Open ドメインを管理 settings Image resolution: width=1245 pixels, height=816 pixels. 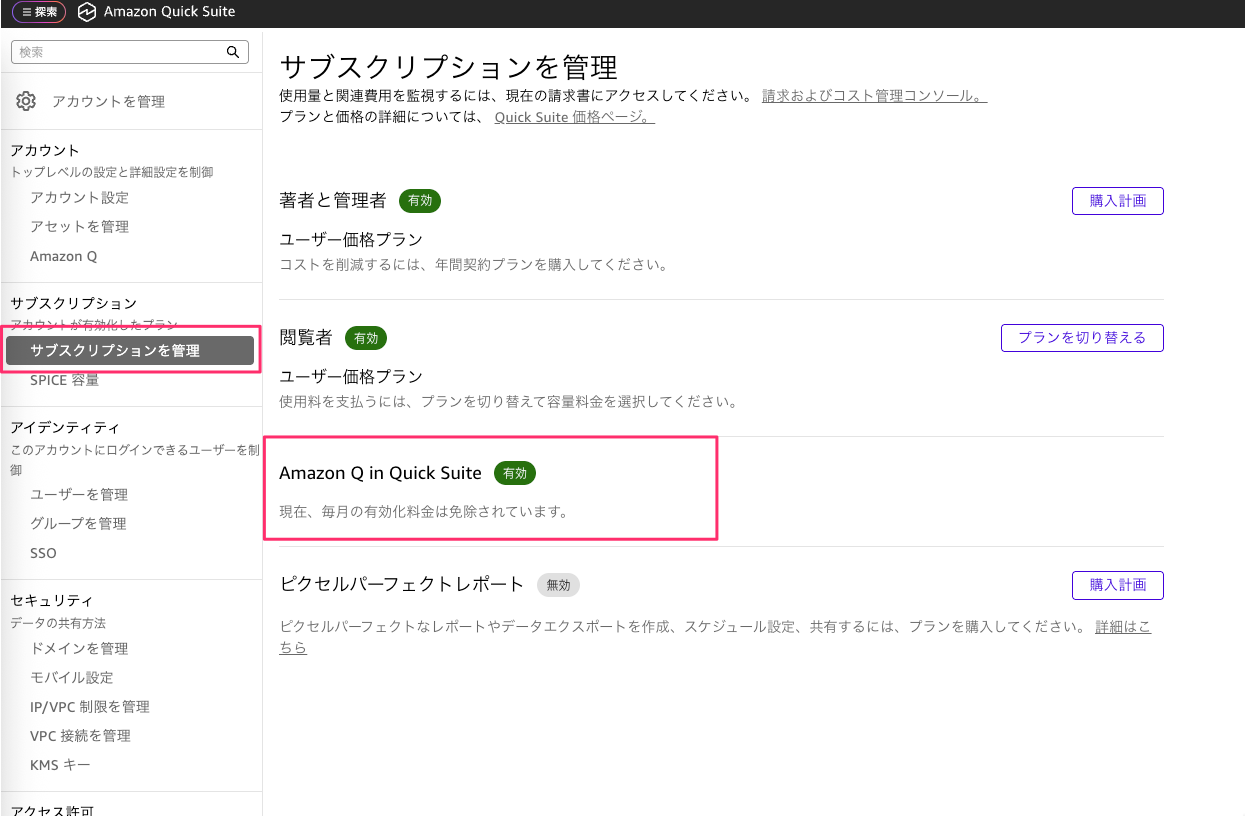[x=79, y=649]
